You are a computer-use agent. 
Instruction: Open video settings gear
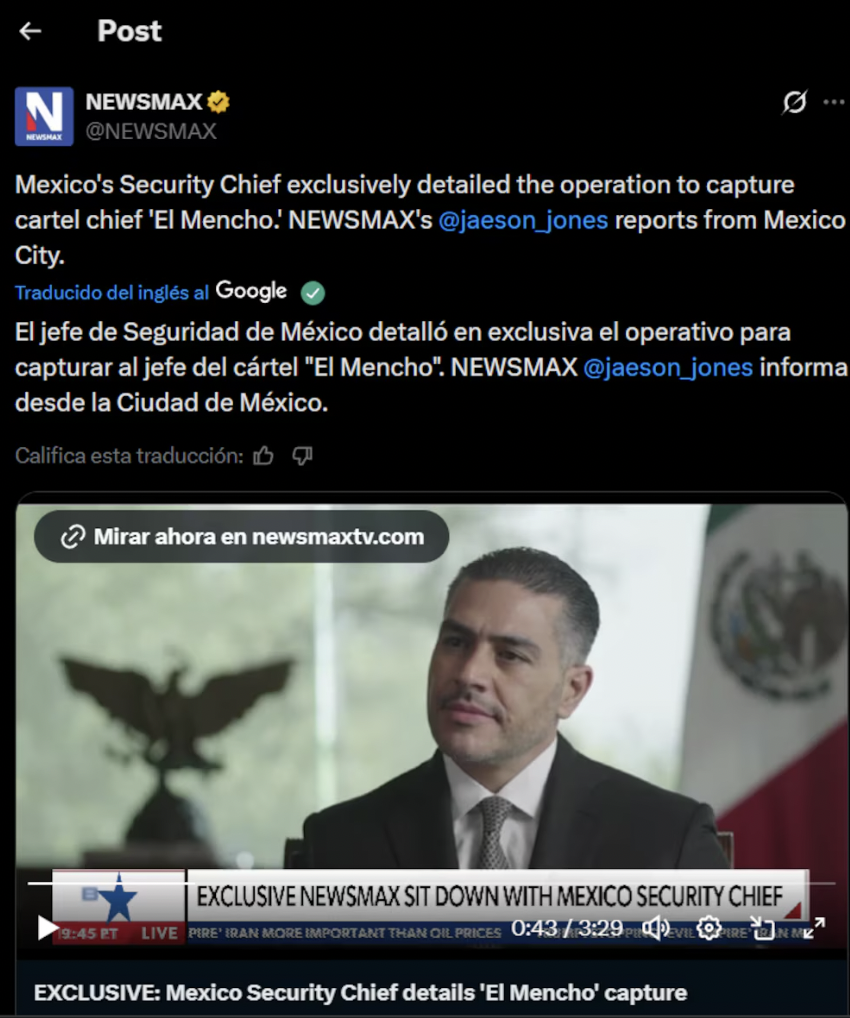pos(708,928)
